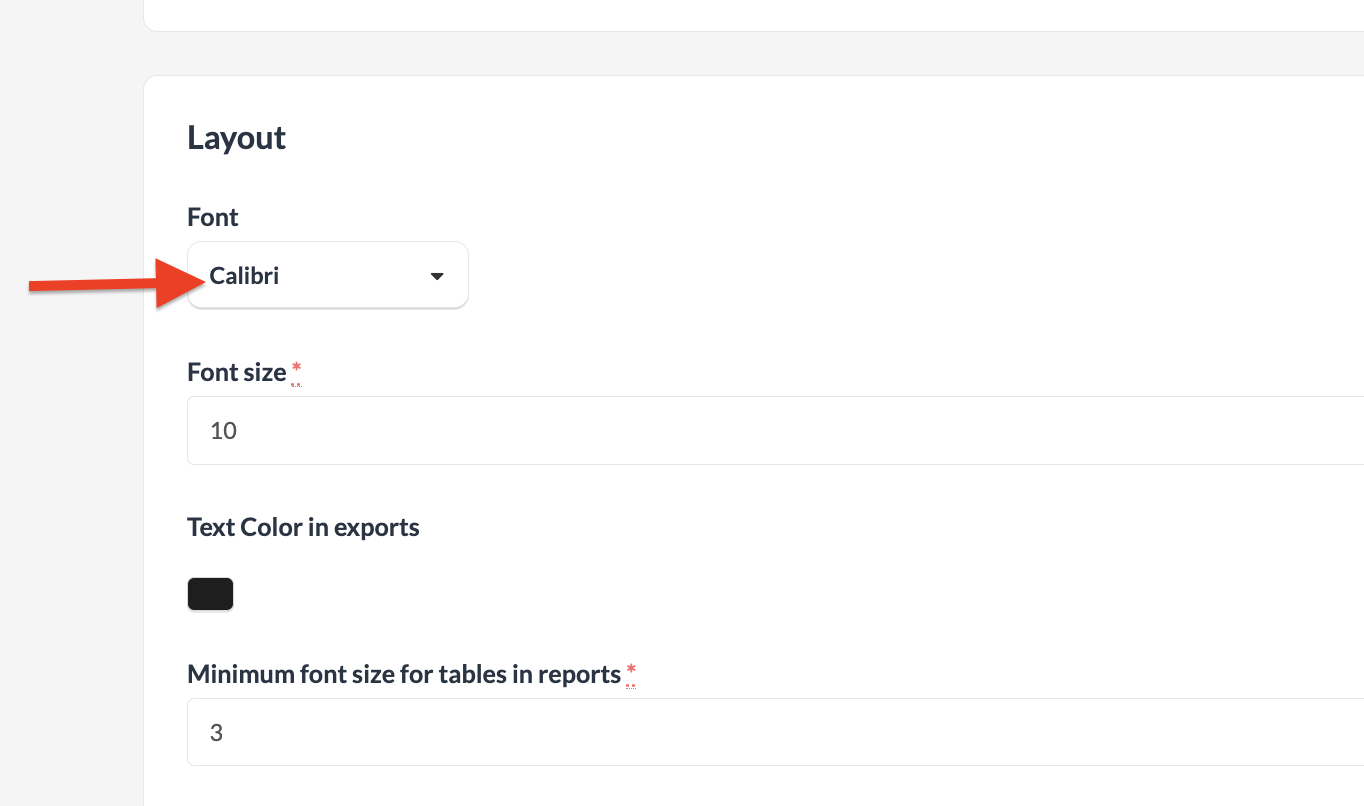Click the Font size input showing 10
The height and width of the screenshot is (806, 1364).
pyautogui.click(x=775, y=431)
